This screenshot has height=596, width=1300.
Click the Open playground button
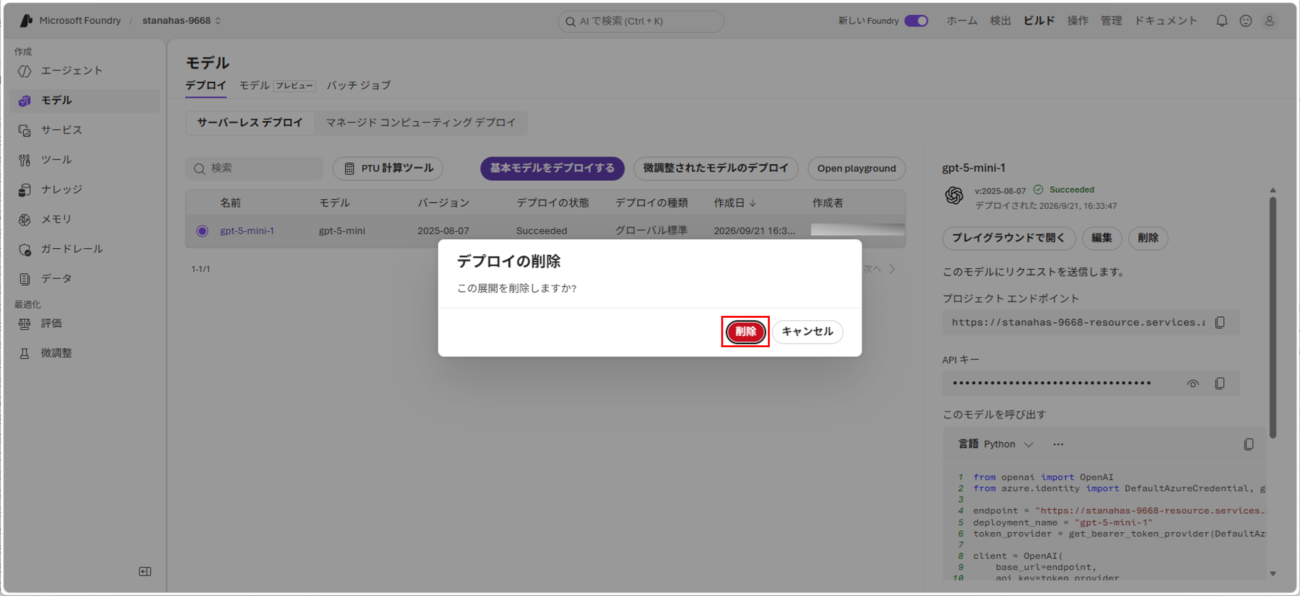(856, 169)
